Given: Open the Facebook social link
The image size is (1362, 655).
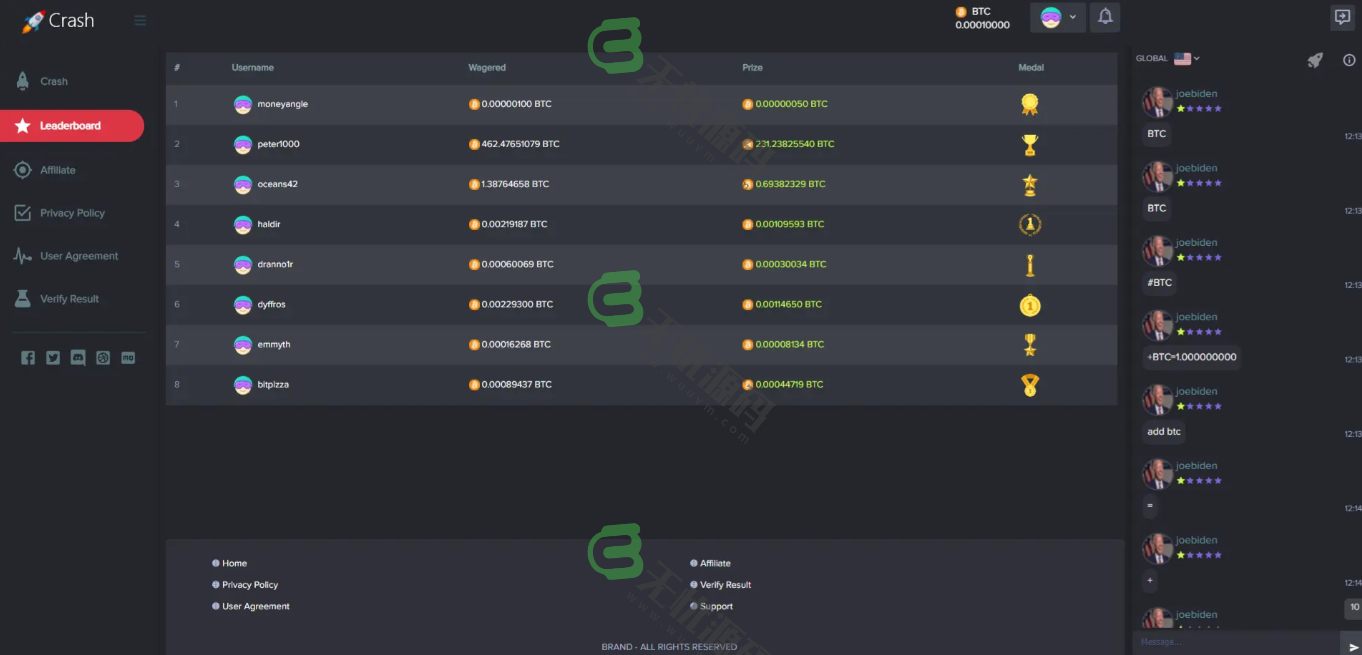Looking at the screenshot, I should (x=28, y=358).
